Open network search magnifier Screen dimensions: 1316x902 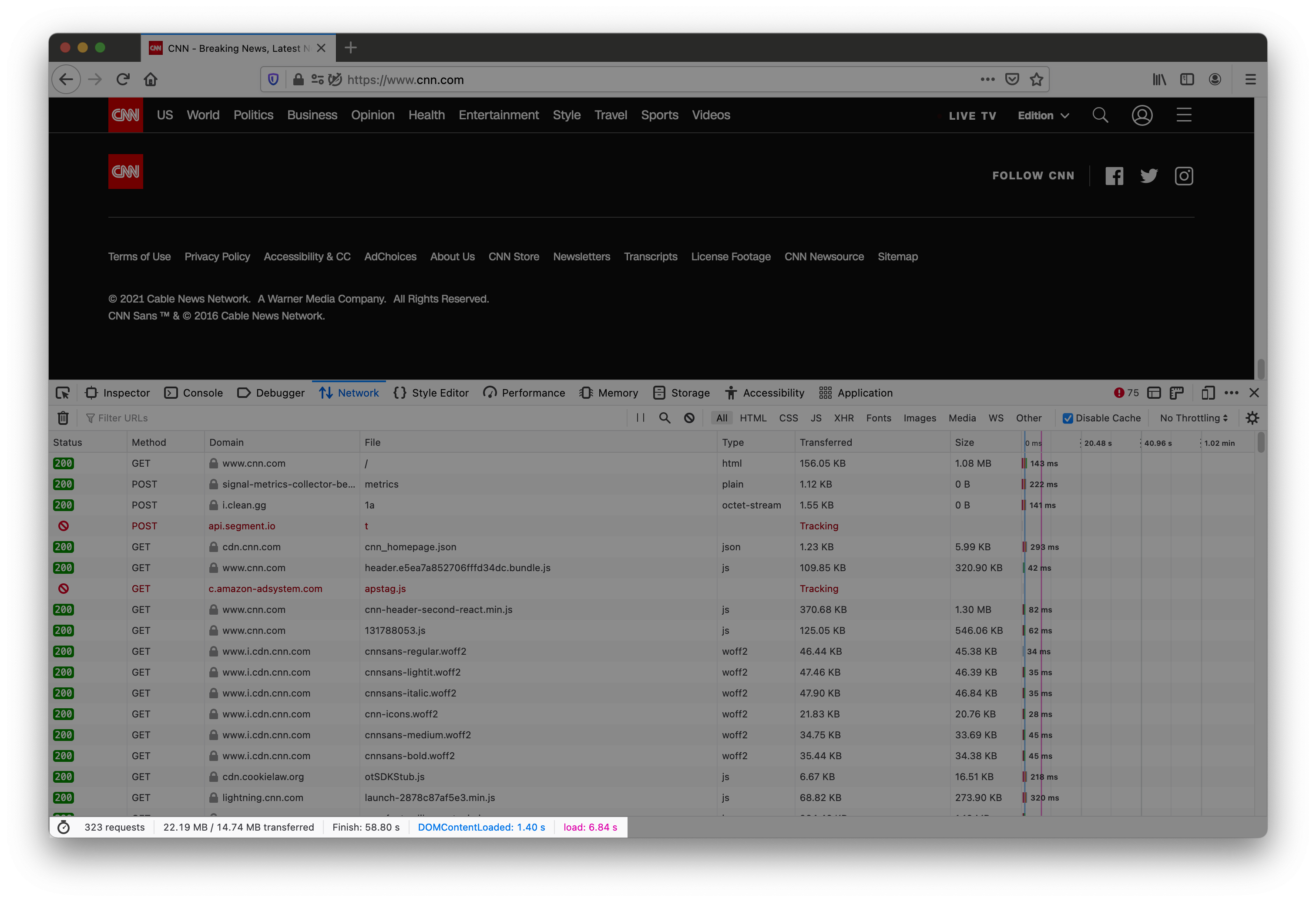point(665,418)
